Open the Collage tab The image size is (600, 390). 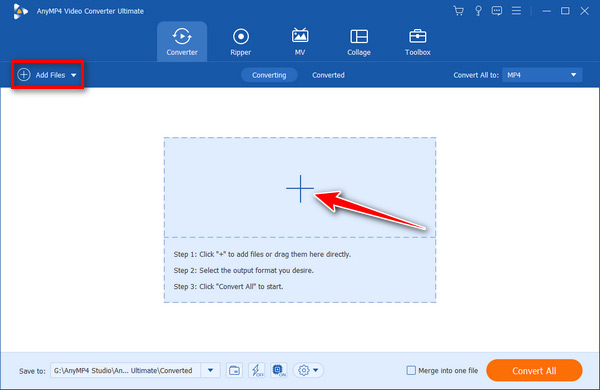click(x=359, y=42)
